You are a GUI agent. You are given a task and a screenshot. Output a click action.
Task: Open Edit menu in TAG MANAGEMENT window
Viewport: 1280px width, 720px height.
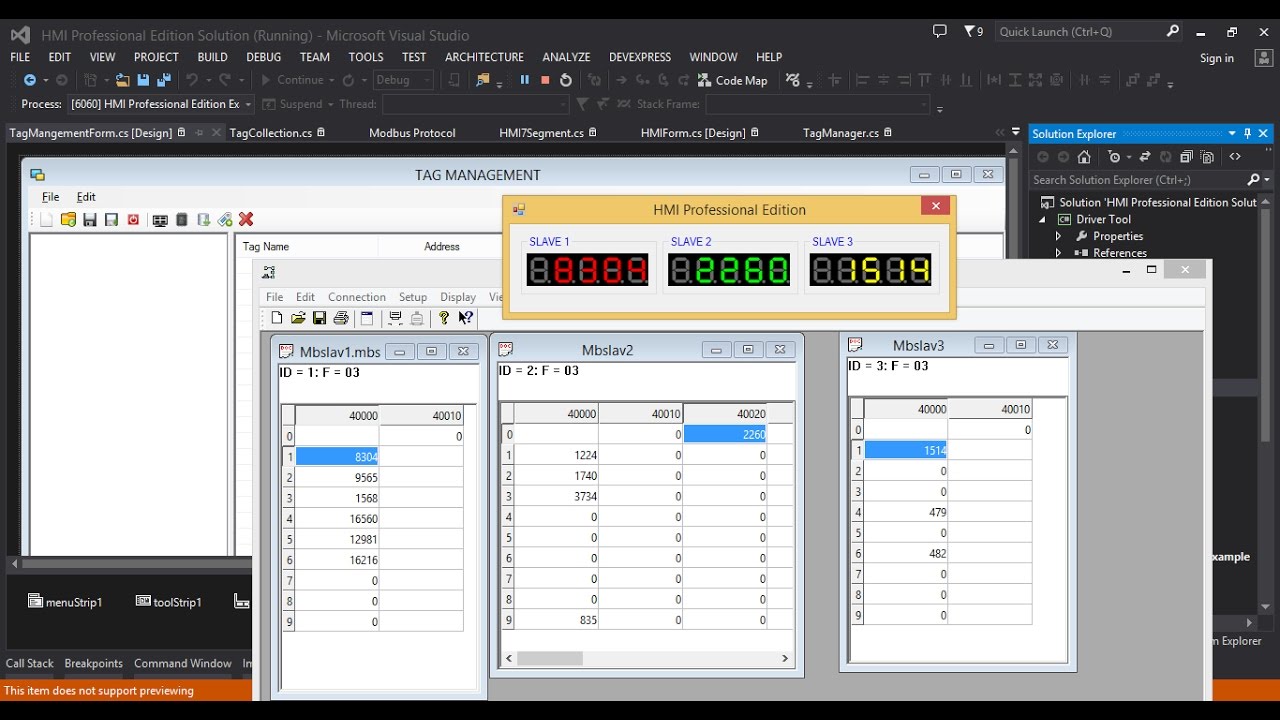tap(86, 197)
